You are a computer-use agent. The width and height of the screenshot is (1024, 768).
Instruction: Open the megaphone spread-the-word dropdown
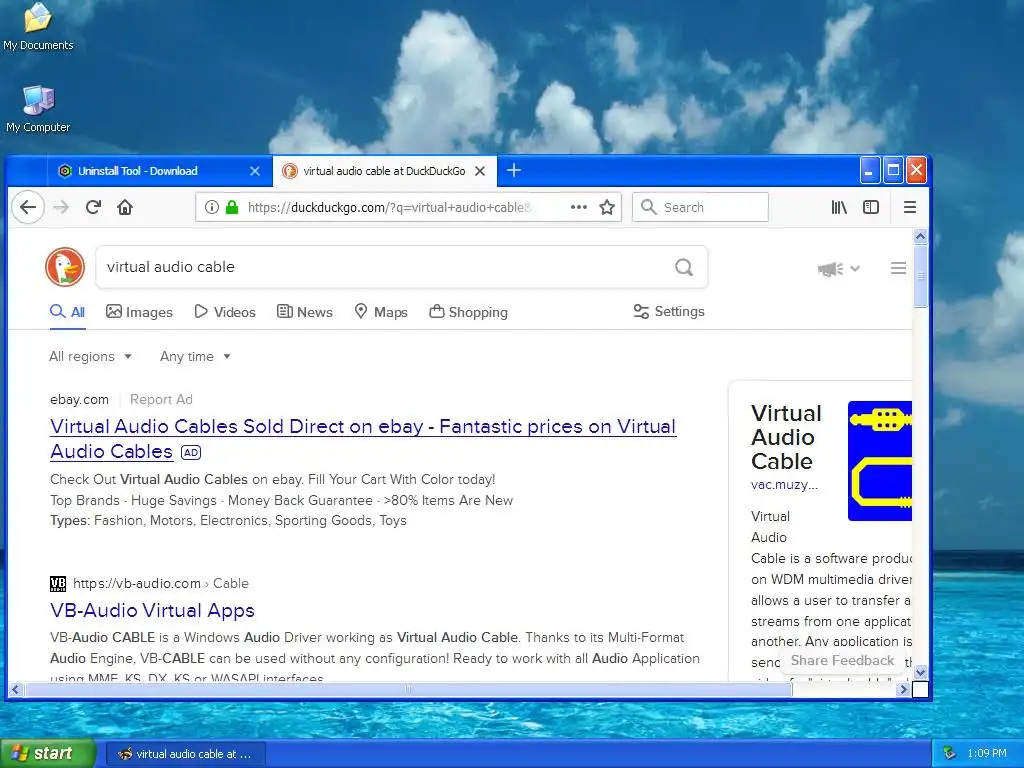[x=839, y=268]
